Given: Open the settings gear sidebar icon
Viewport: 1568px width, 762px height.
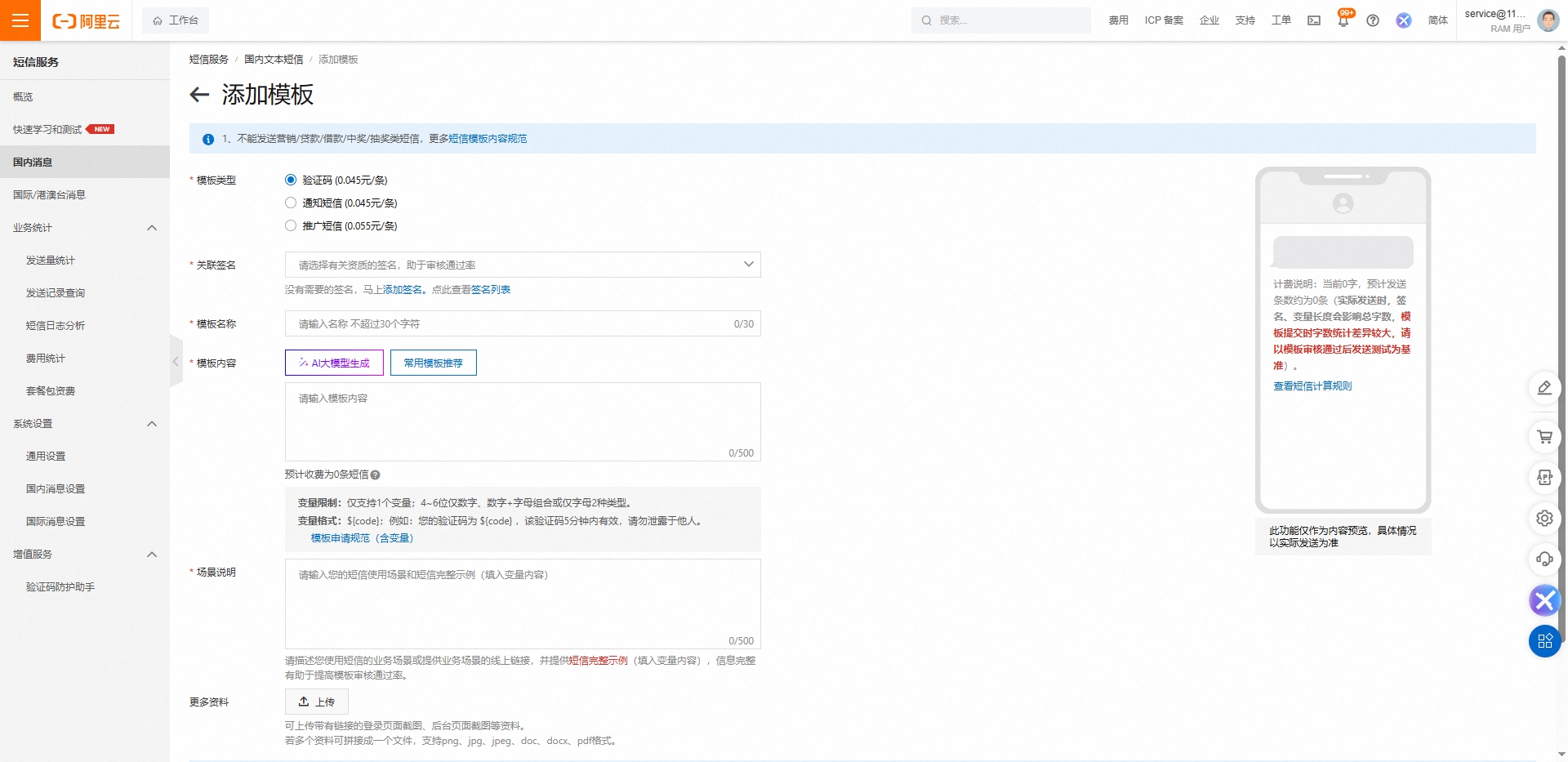Looking at the screenshot, I should click(x=1543, y=519).
